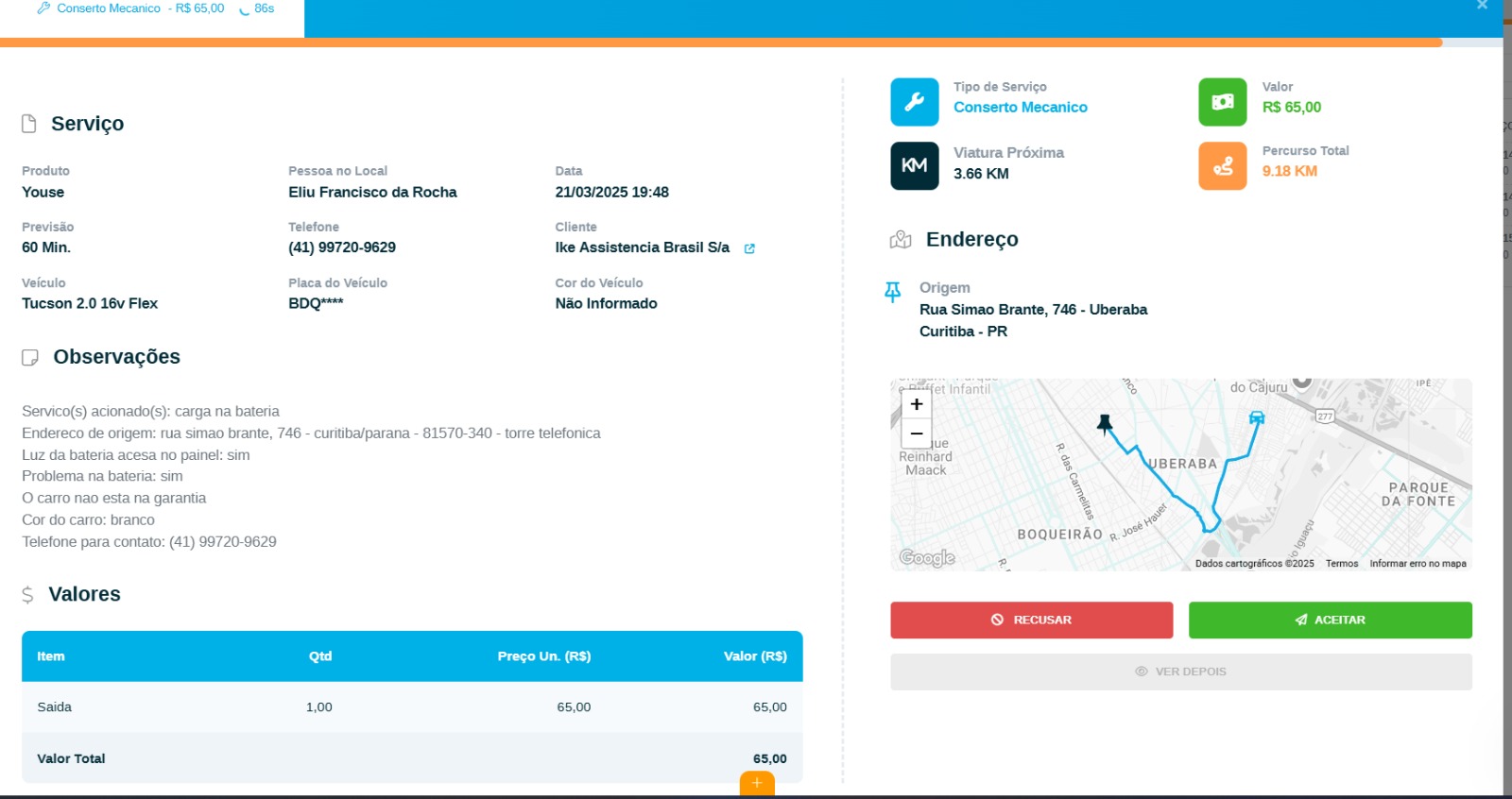Click the license plate BDQ****
Viewport: 1512px width, 799px height.
(x=316, y=303)
